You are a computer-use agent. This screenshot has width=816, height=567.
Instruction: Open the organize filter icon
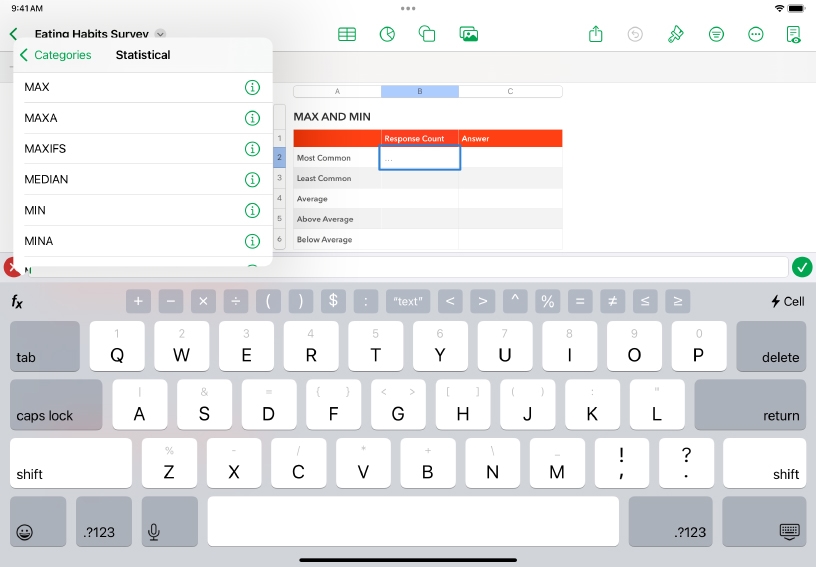pos(716,34)
